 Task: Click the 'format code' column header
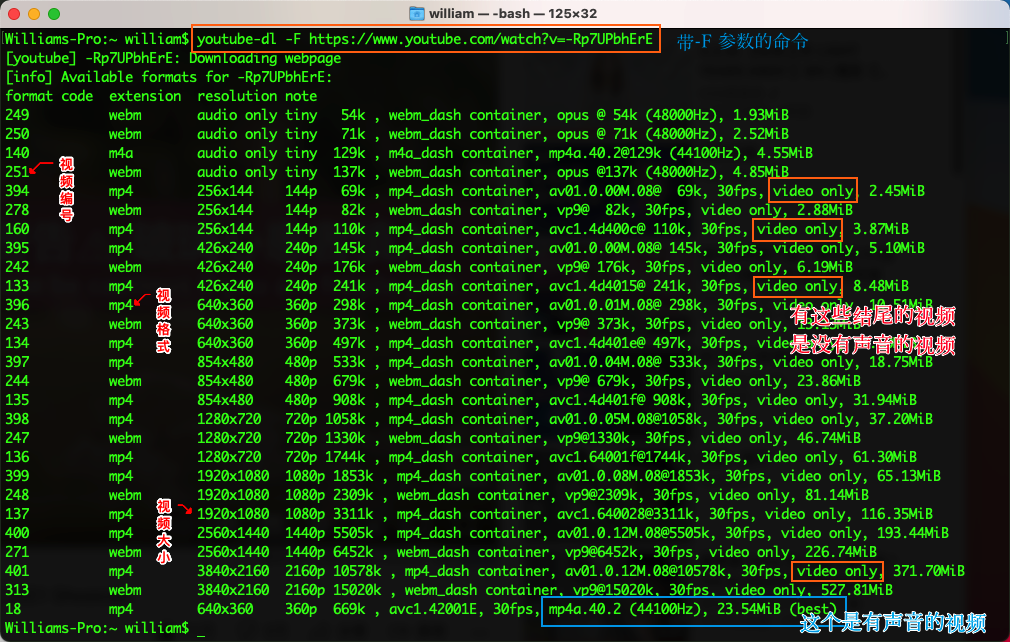point(50,97)
